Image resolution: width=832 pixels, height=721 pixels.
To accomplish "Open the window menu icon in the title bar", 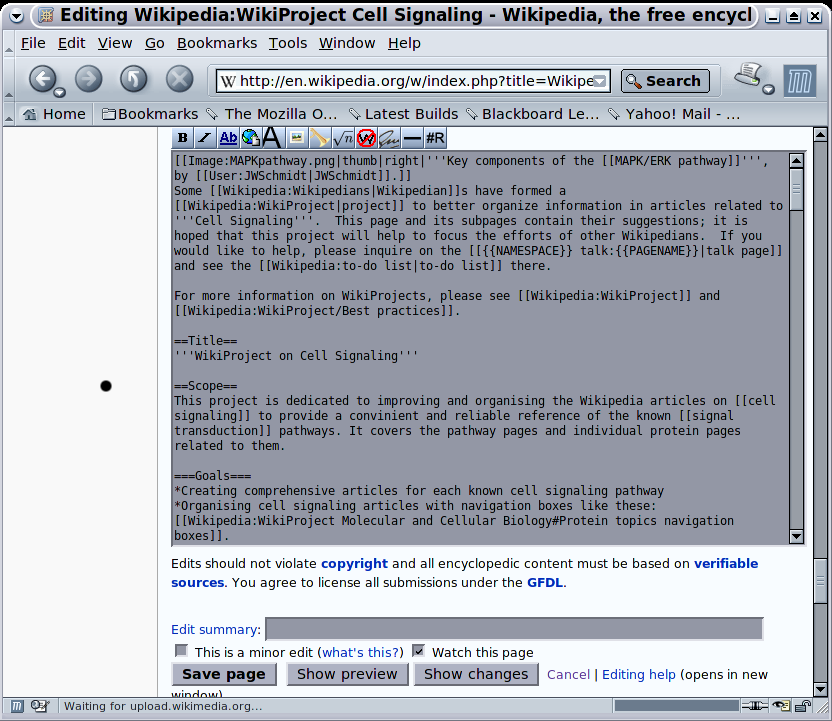I will pyautogui.click(x=16, y=16).
